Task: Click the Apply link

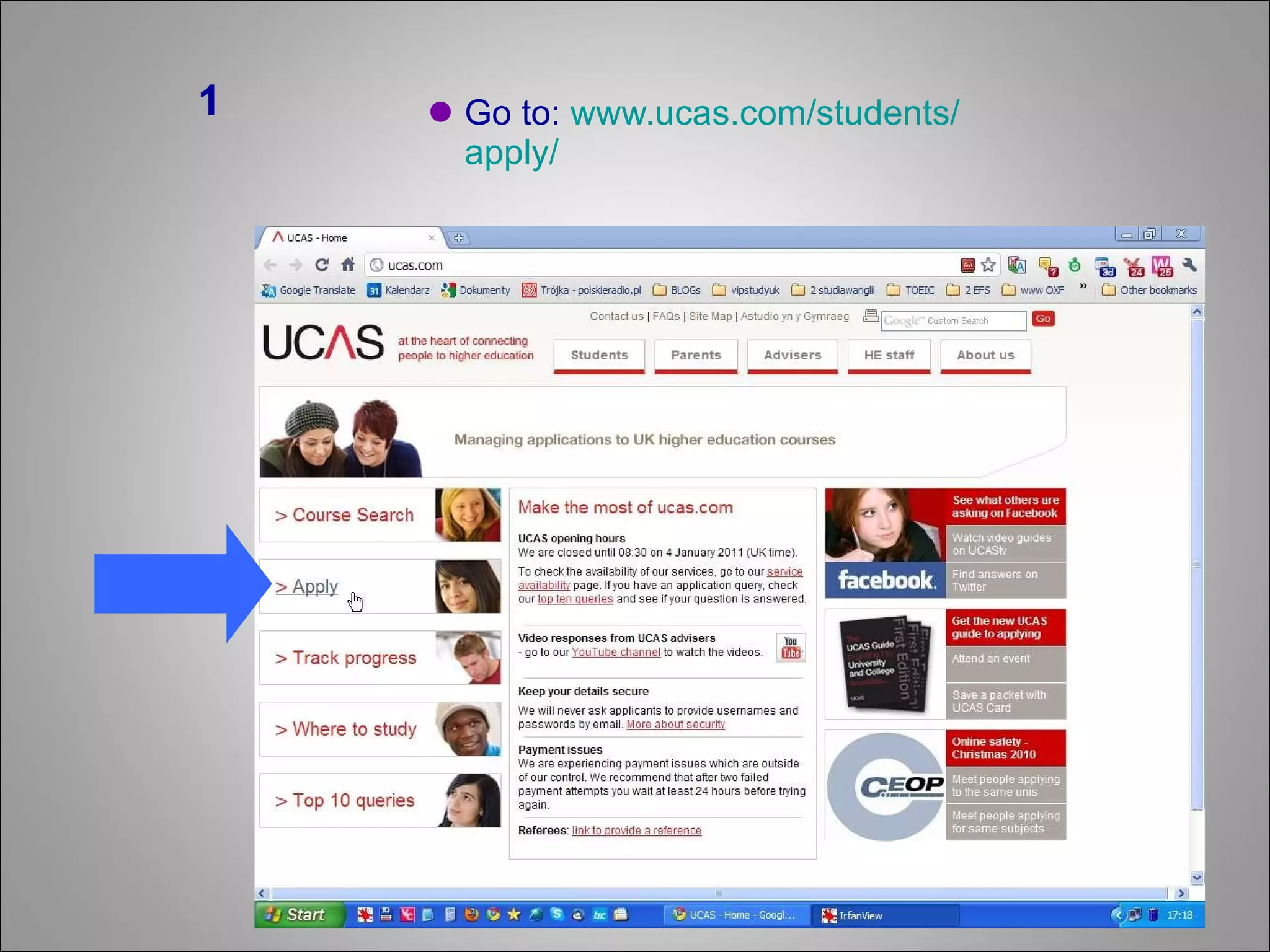Action: (307, 586)
